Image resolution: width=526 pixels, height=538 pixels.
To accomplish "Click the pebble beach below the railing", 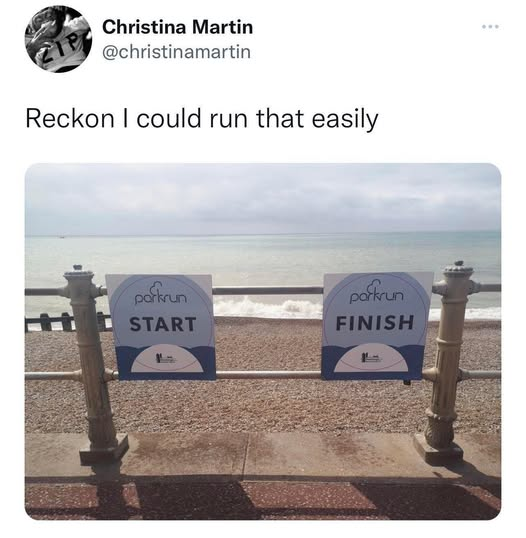I will (261, 405).
